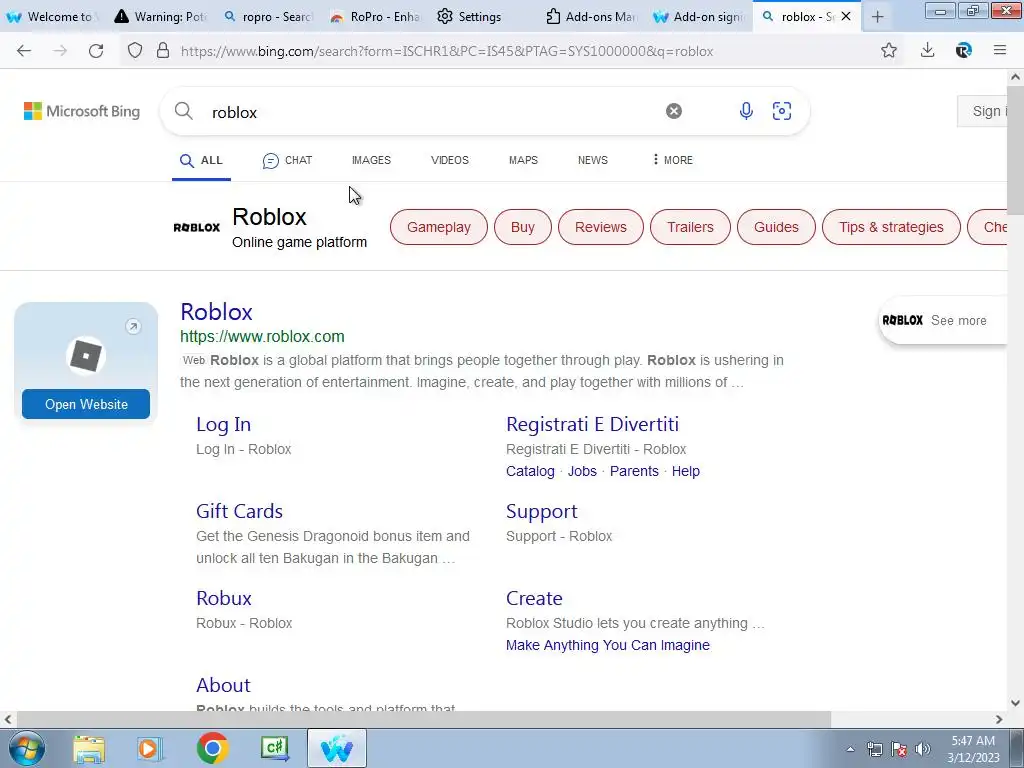Click the RoPro extension icon in toolbar

point(964,50)
